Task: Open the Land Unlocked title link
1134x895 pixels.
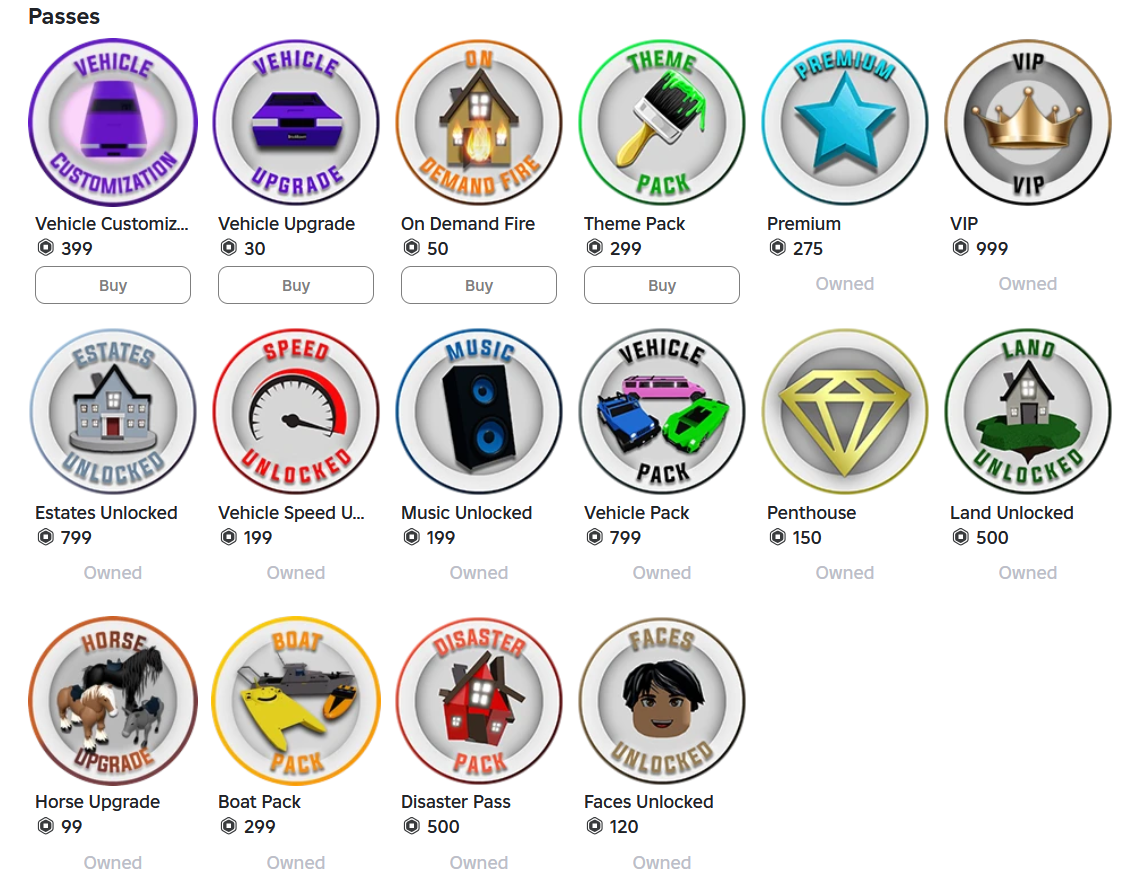Action: click(1012, 513)
